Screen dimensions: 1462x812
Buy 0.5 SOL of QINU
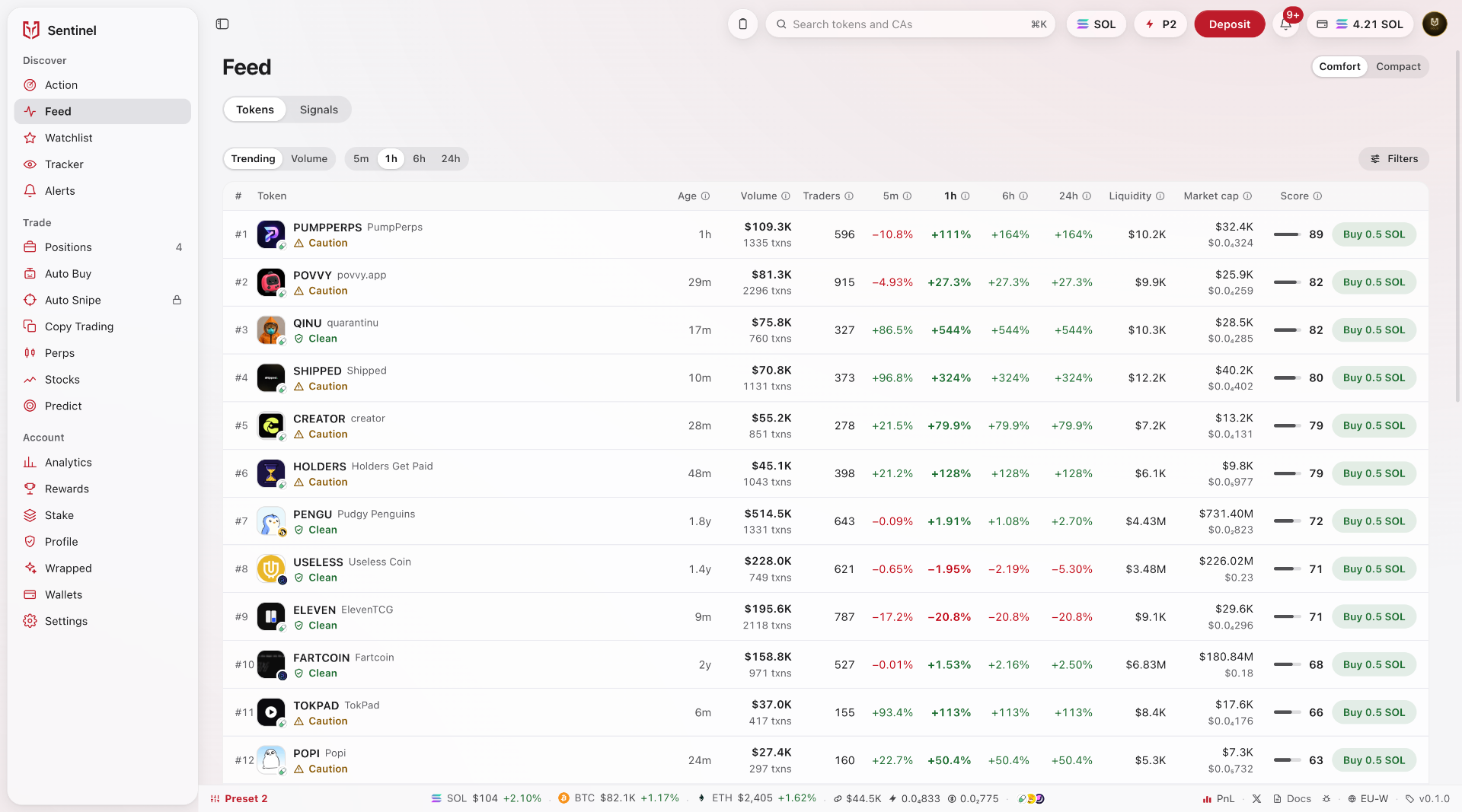click(x=1374, y=330)
